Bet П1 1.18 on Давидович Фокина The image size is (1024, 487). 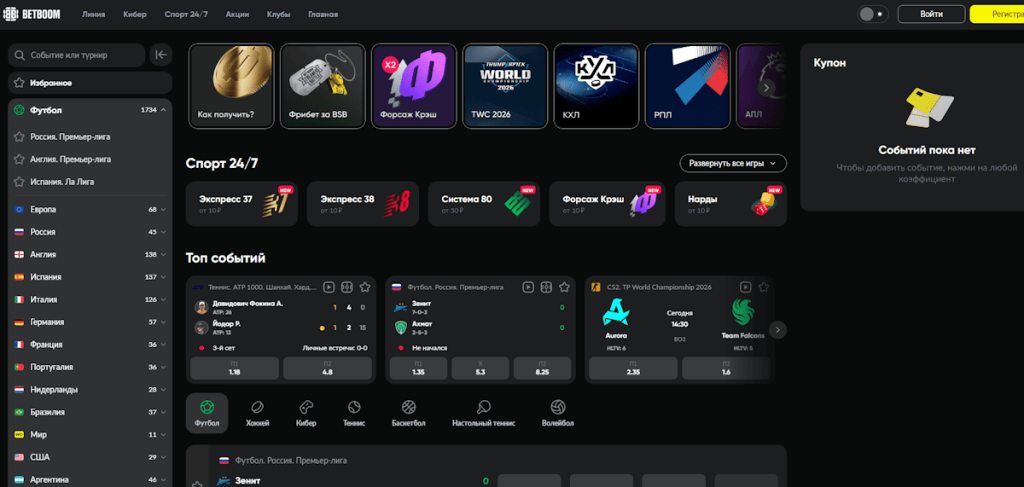click(234, 368)
